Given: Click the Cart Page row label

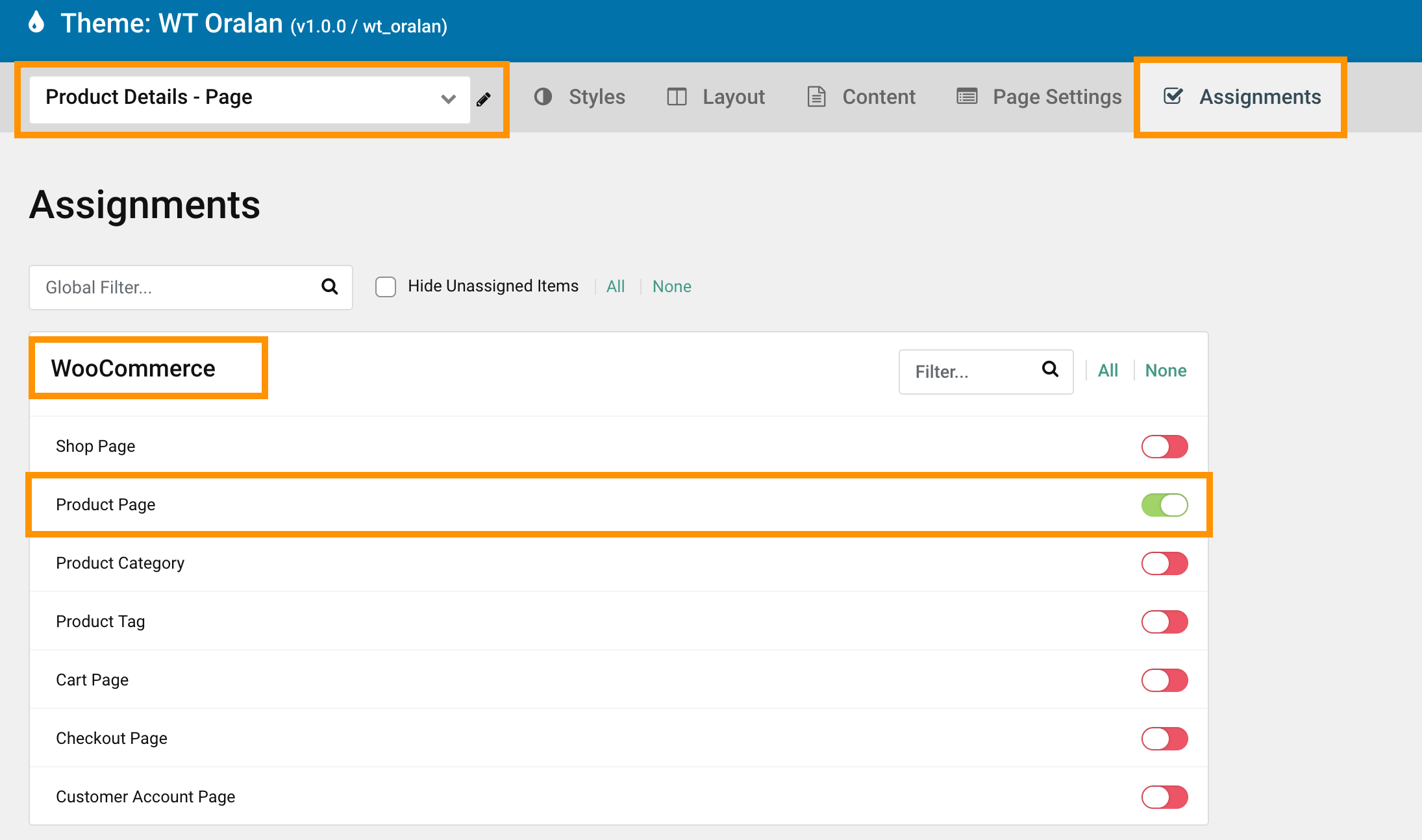Looking at the screenshot, I should pos(92,680).
